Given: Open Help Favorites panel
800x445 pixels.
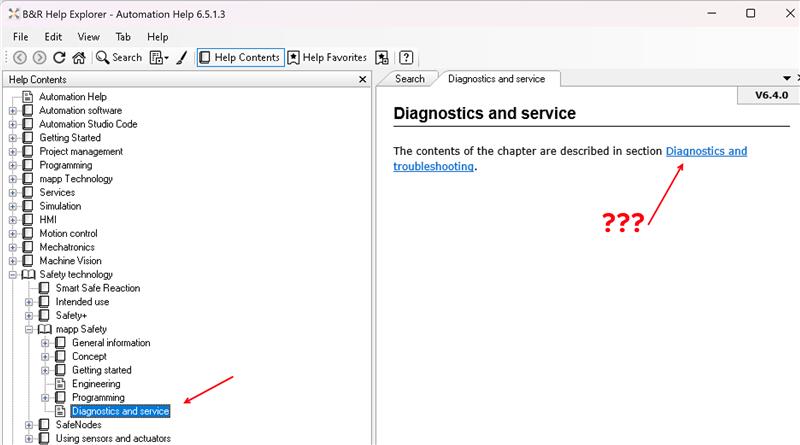Looking at the screenshot, I should pyautogui.click(x=328, y=58).
